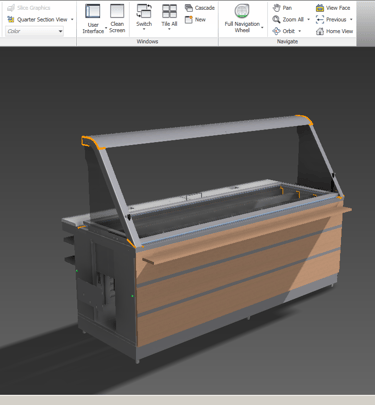Open a New window
The height and width of the screenshot is (405, 375).
[195, 20]
